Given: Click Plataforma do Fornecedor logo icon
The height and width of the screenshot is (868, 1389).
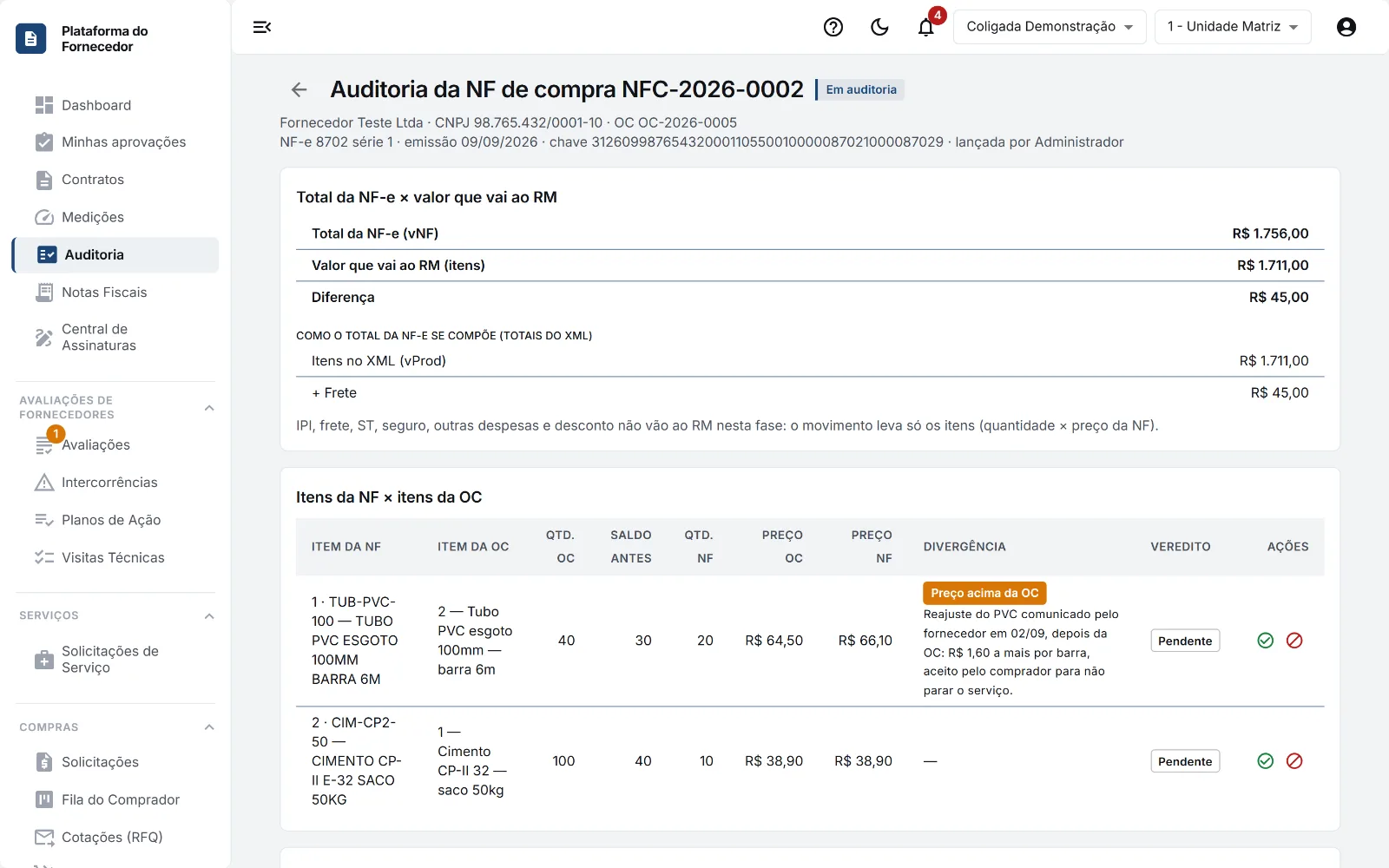Looking at the screenshot, I should pyautogui.click(x=31, y=38).
